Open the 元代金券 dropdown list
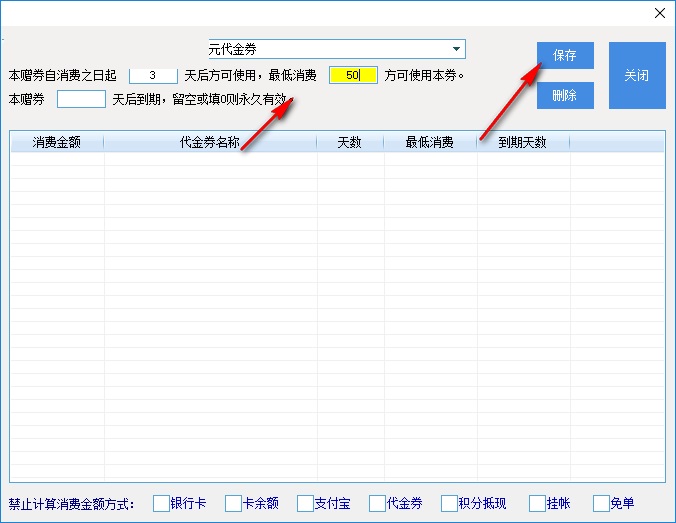Screen dimensions: 676x523 click(x=456, y=49)
